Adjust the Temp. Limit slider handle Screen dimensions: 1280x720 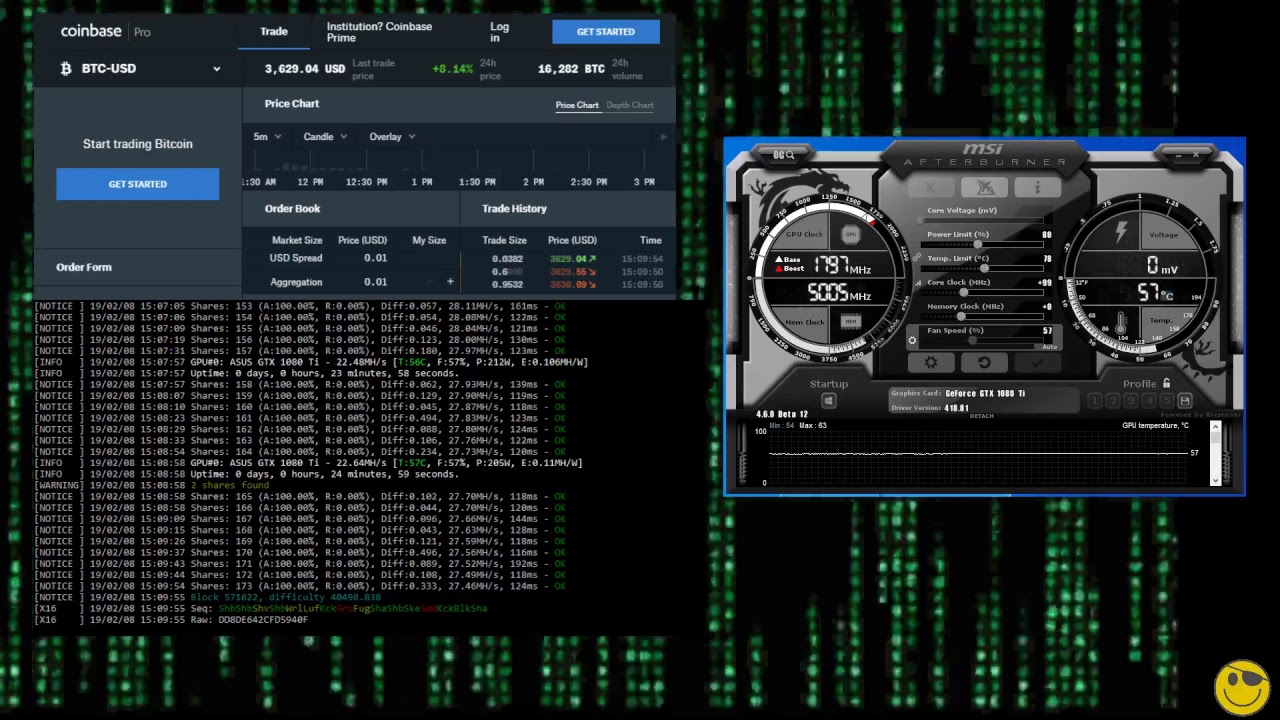(985, 269)
